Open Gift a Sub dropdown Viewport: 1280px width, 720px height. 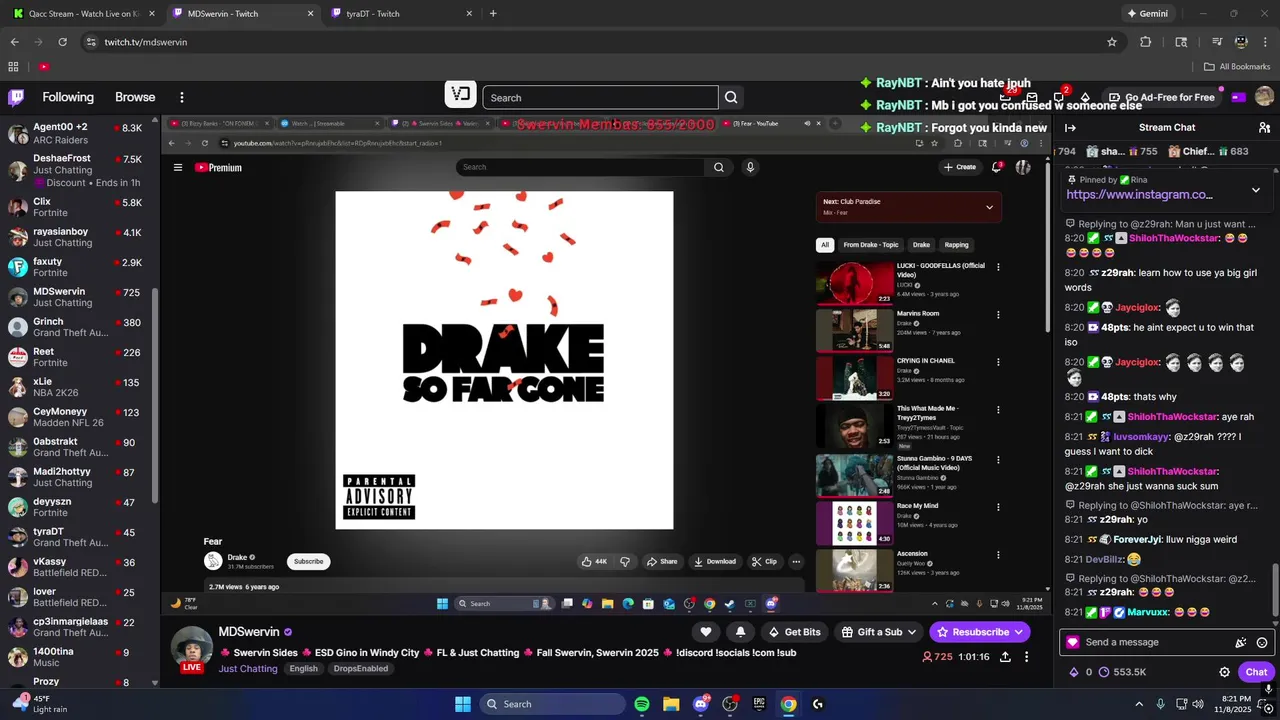click(x=880, y=632)
